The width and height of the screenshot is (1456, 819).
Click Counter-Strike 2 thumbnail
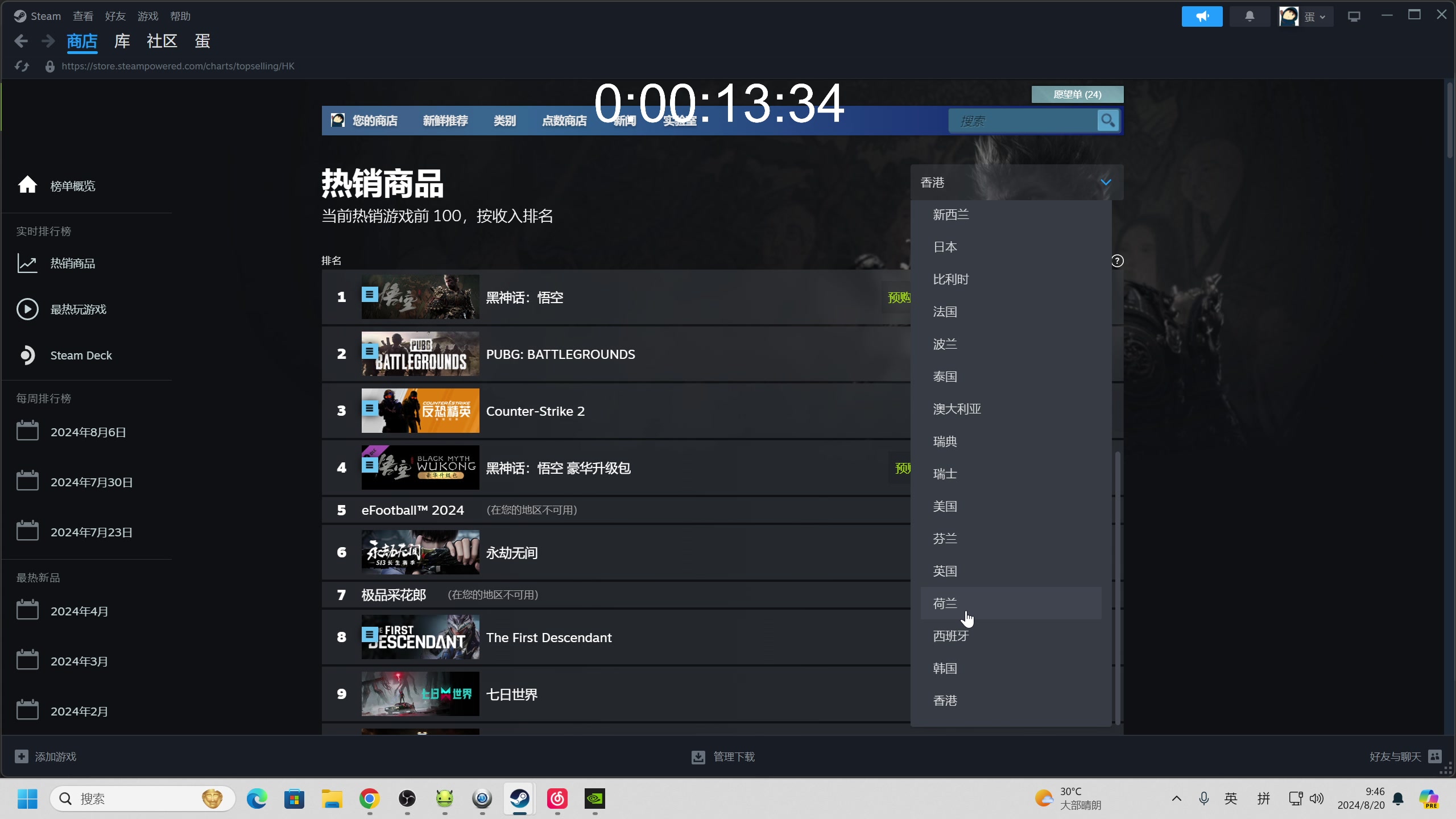[x=420, y=411]
